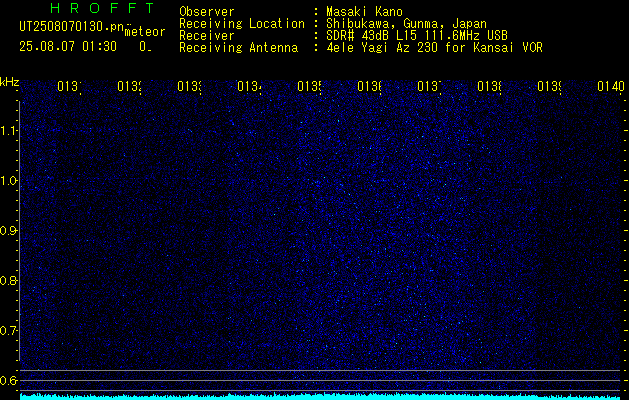The width and height of the screenshot is (629, 400).
Task: Click the 0.8 kHz axis label
Action: coord(8,280)
